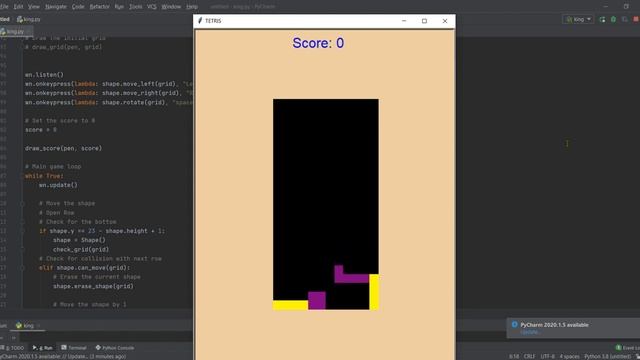Click the yellow vertical block at grid right
This screenshot has width=640, height=360.
(374, 292)
